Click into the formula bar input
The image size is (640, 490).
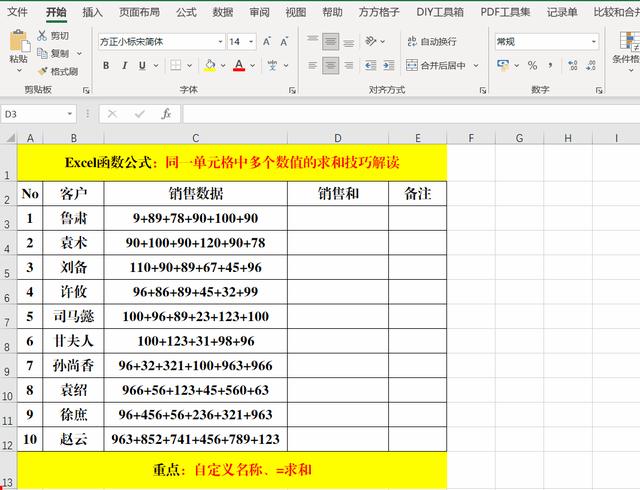411,114
